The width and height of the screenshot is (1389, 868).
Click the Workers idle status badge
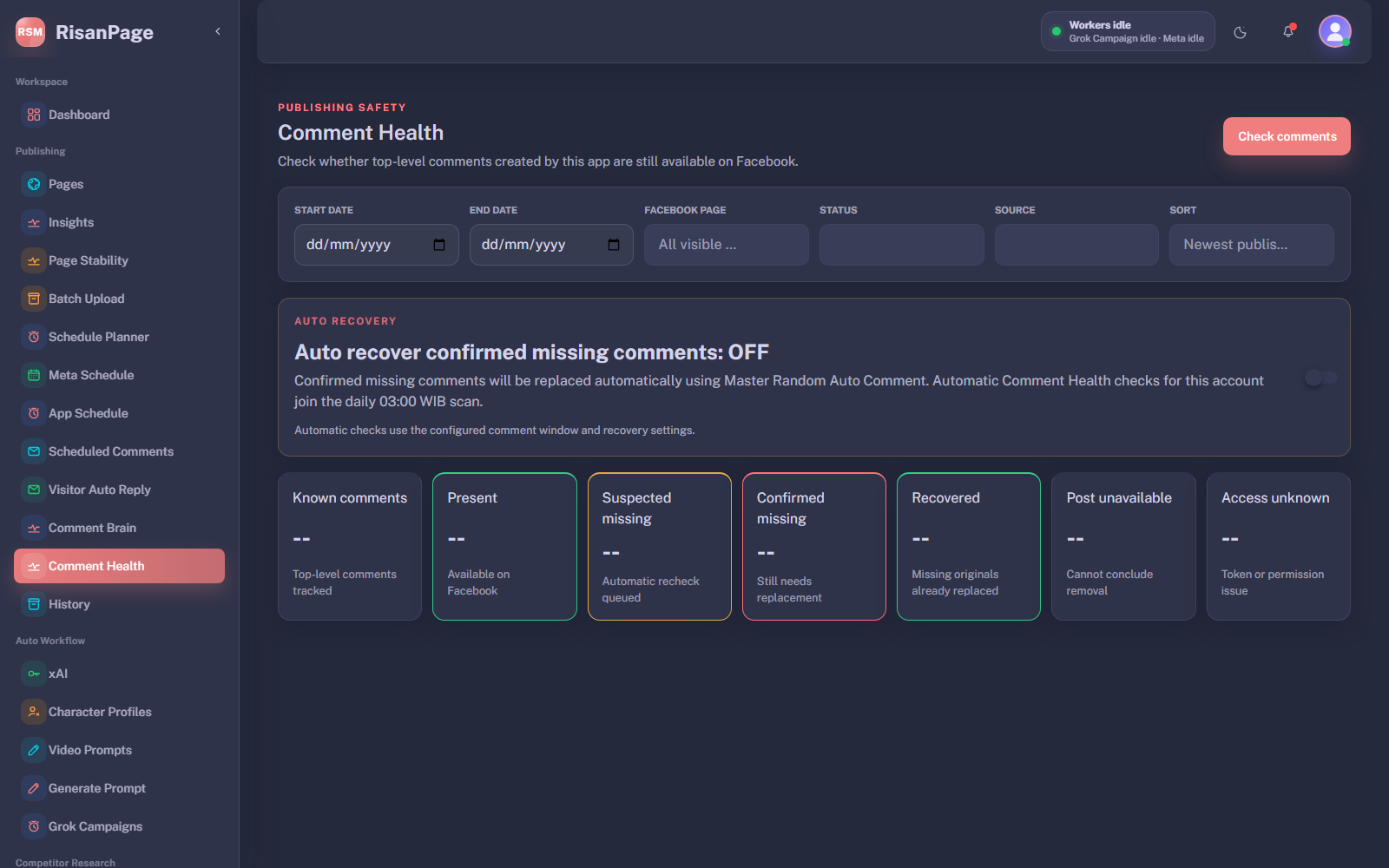(1128, 31)
